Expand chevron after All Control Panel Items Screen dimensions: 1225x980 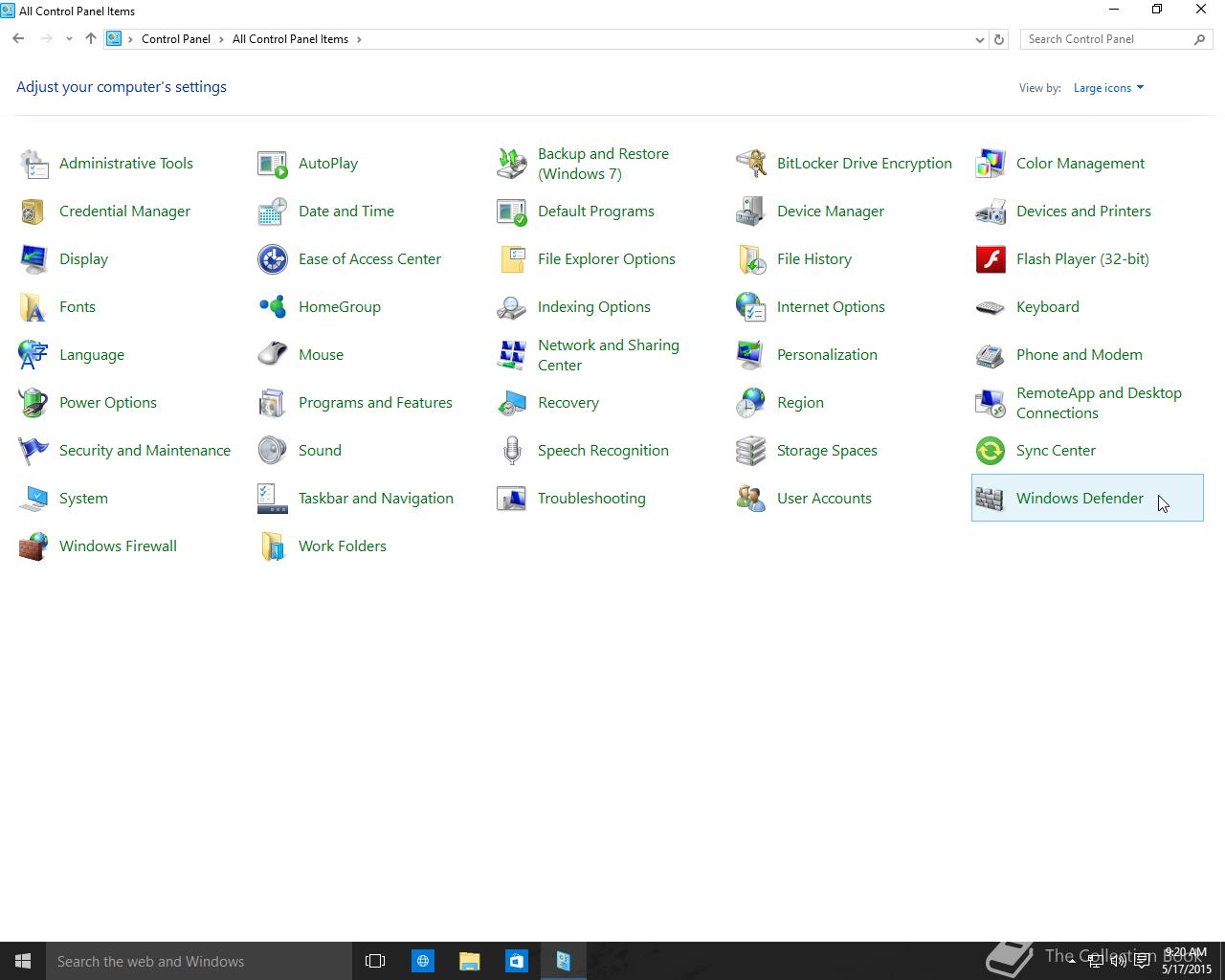359,39
